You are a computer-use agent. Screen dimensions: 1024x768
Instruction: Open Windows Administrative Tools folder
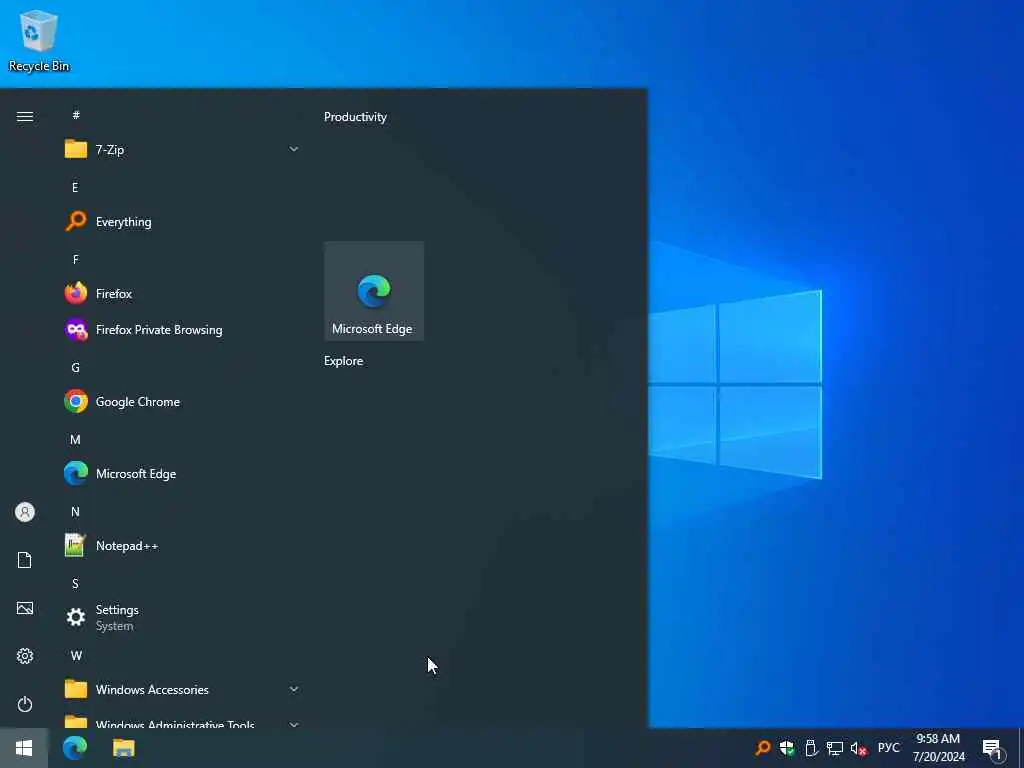(182, 719)
